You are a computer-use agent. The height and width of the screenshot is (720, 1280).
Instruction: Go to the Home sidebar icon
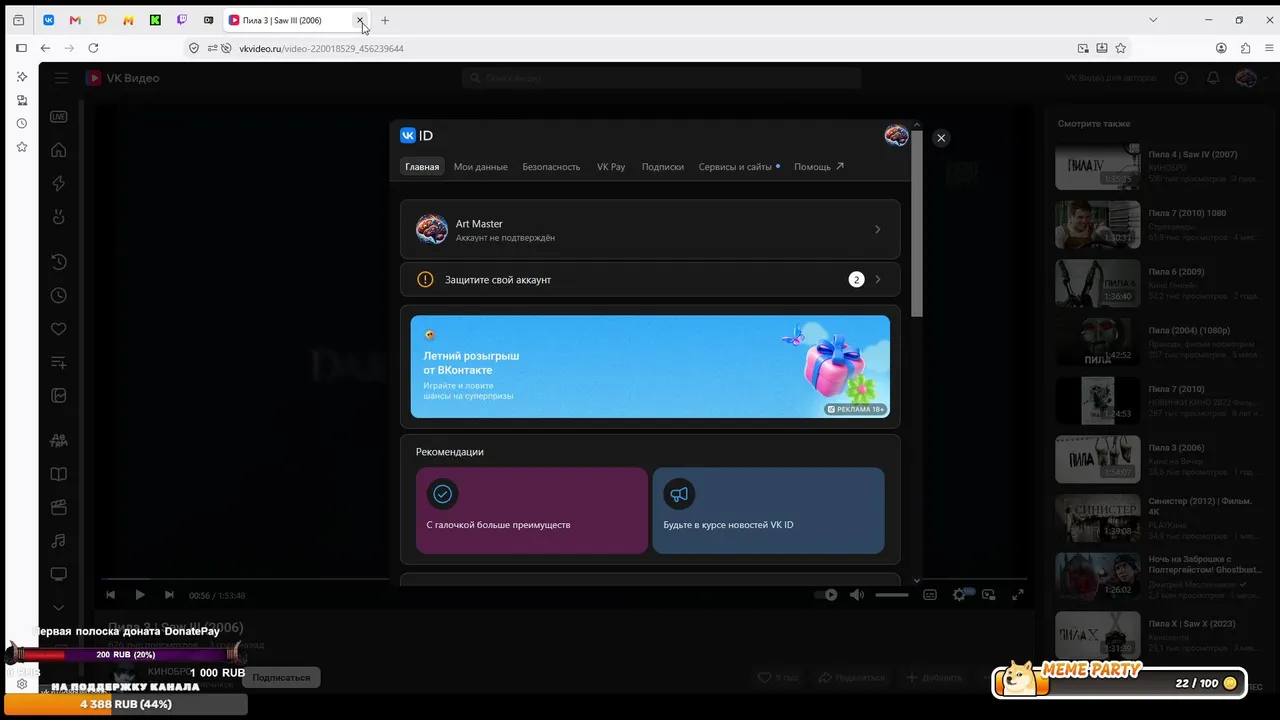pyautogui.click(x=59, y=150)
